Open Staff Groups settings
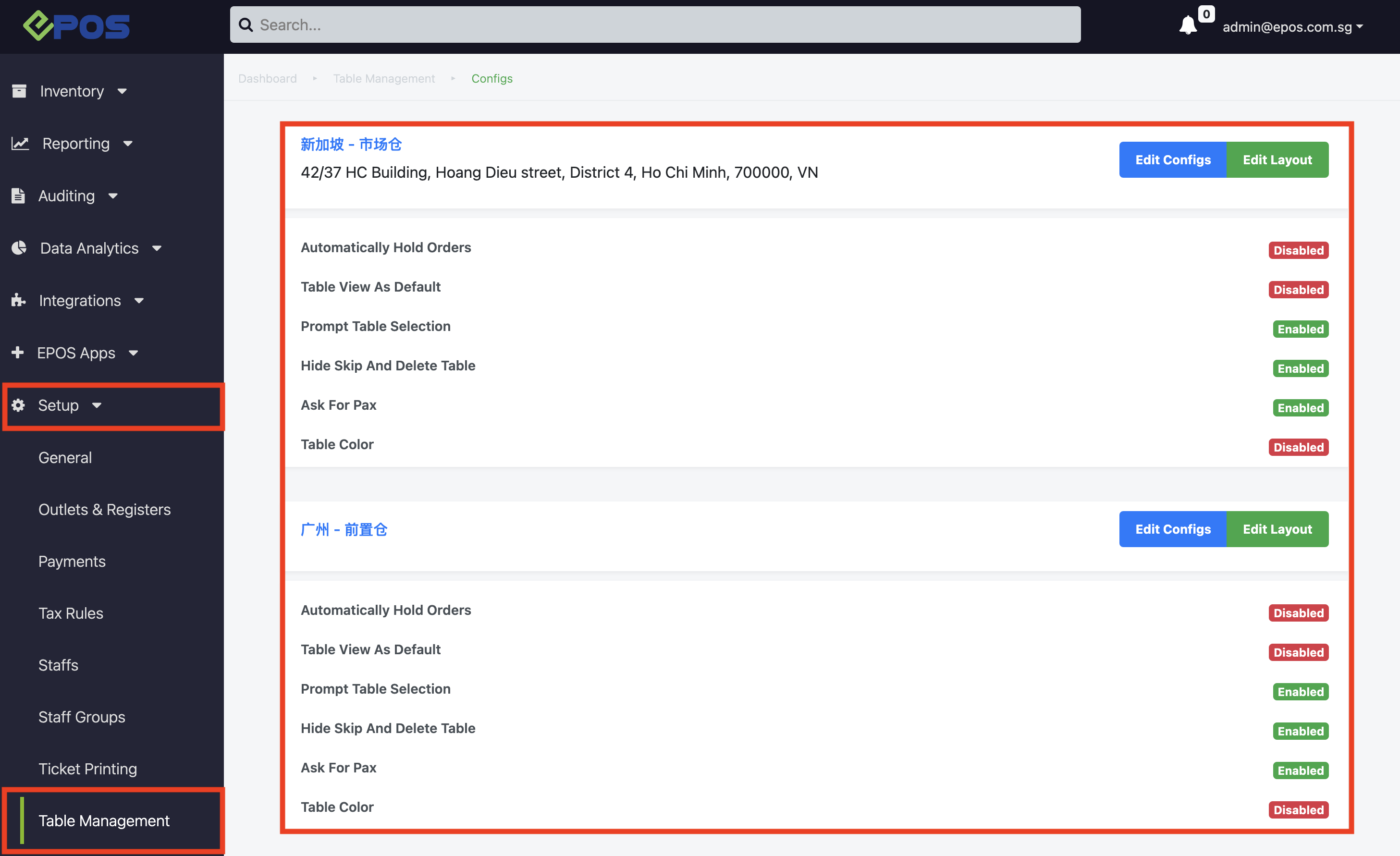Image resolution: width=1400 pixels, height=856 pixels. point(82,717)
